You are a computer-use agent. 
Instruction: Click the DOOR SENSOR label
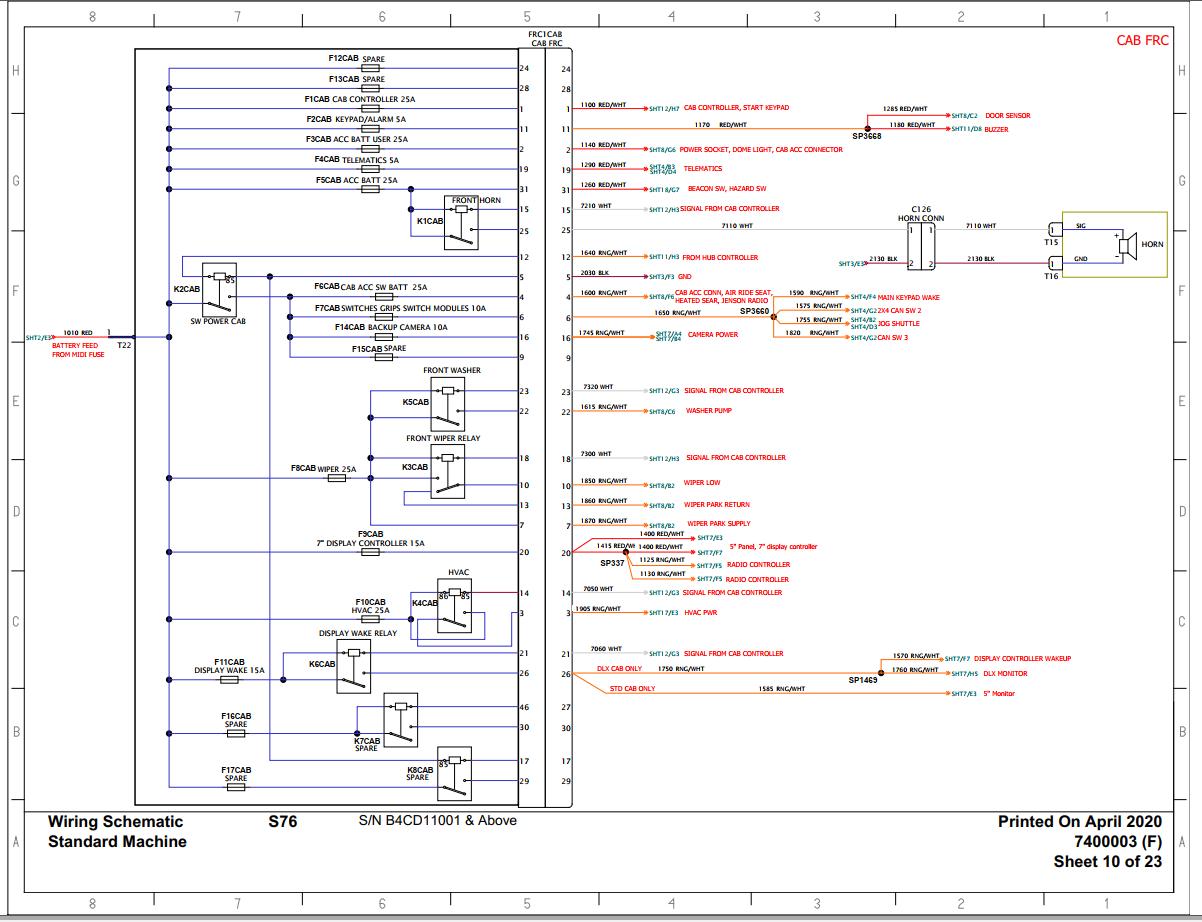pyautogui.click(x=1008, y=116)
